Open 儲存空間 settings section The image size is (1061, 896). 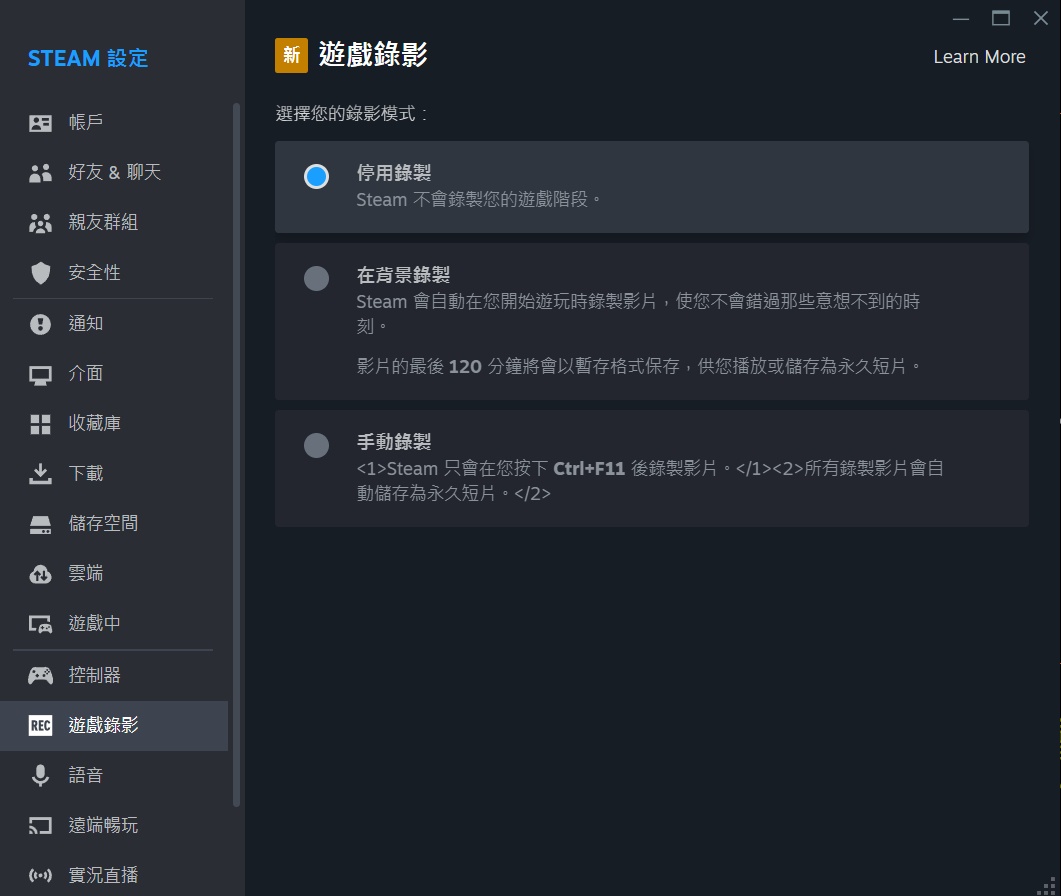pyautogui.click(x=103, y=524)
